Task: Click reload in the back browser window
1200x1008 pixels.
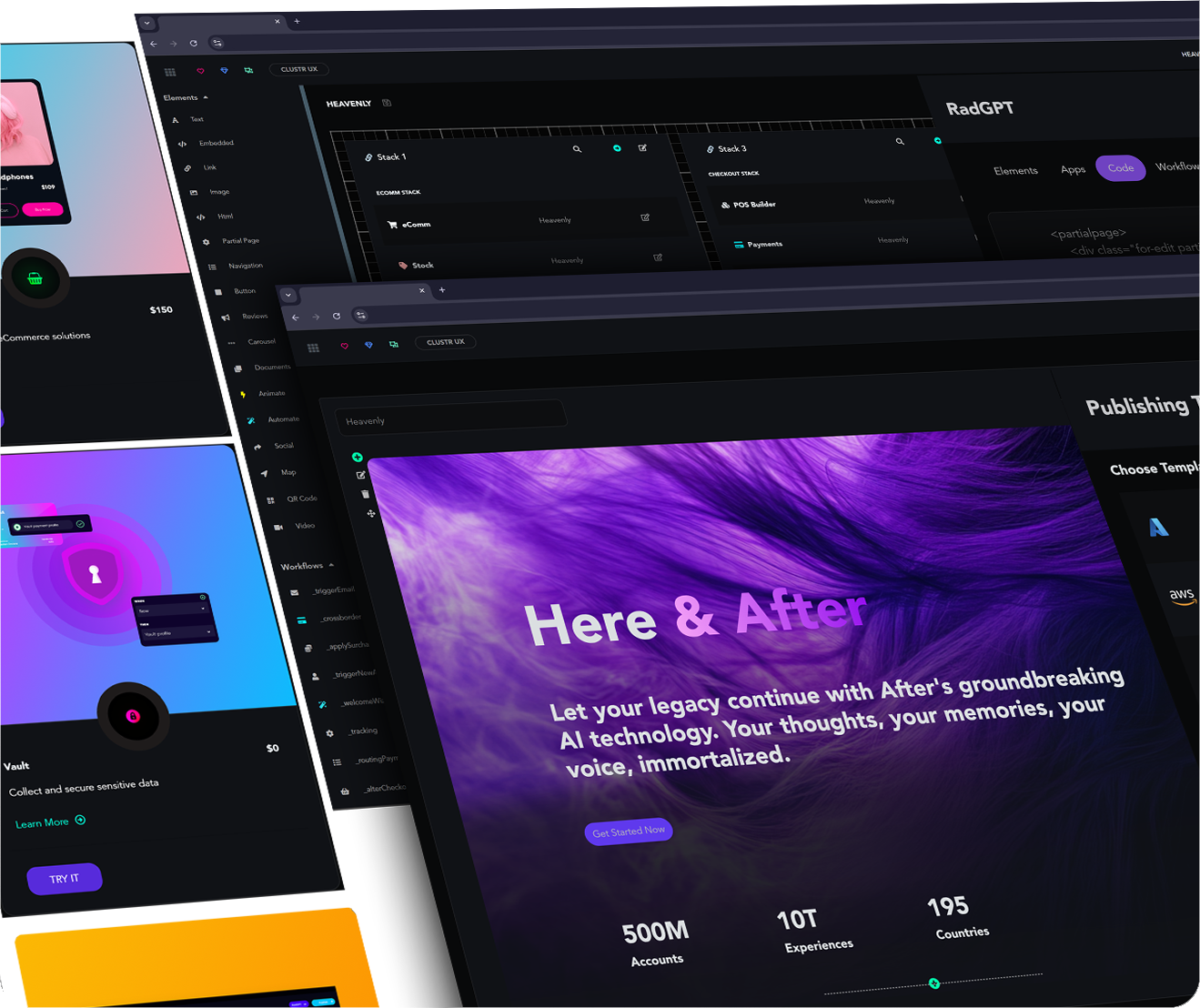Action: coord(194,43)
